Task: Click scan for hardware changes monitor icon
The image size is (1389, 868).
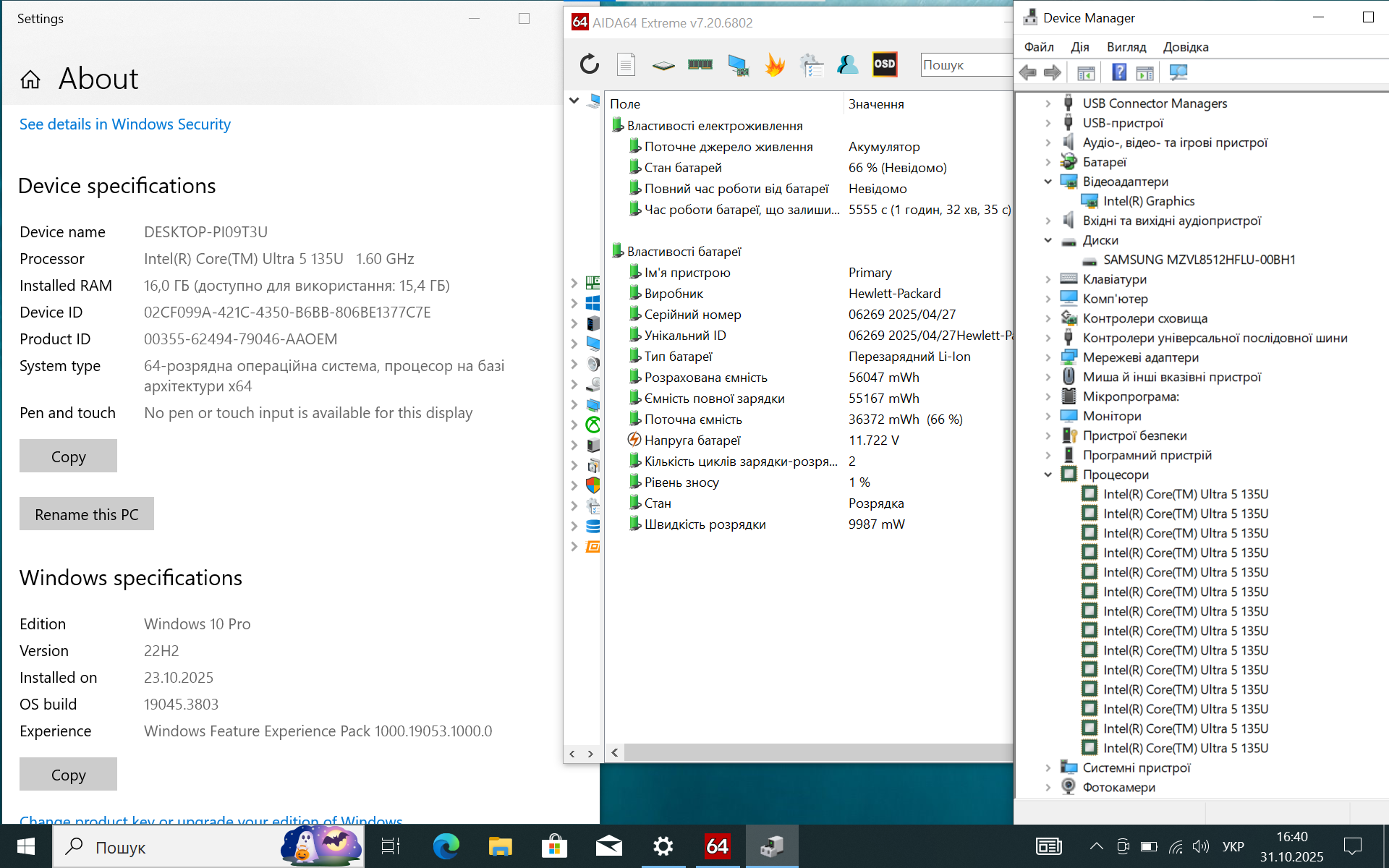Action: click(1178, 72)
